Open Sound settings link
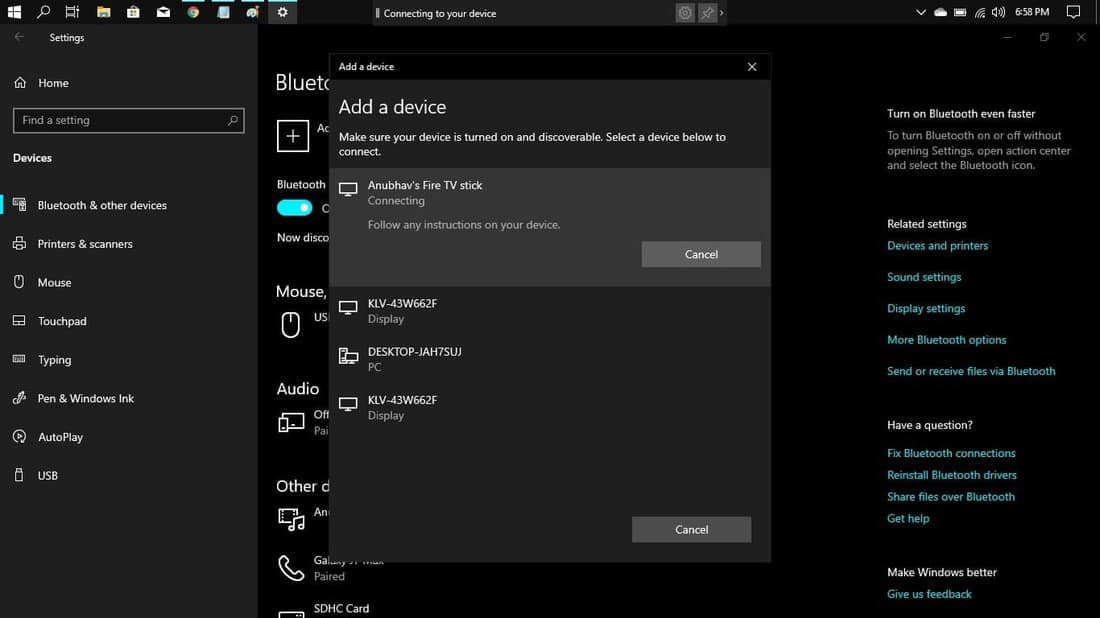1100x618 pixels. click(924, 277)
